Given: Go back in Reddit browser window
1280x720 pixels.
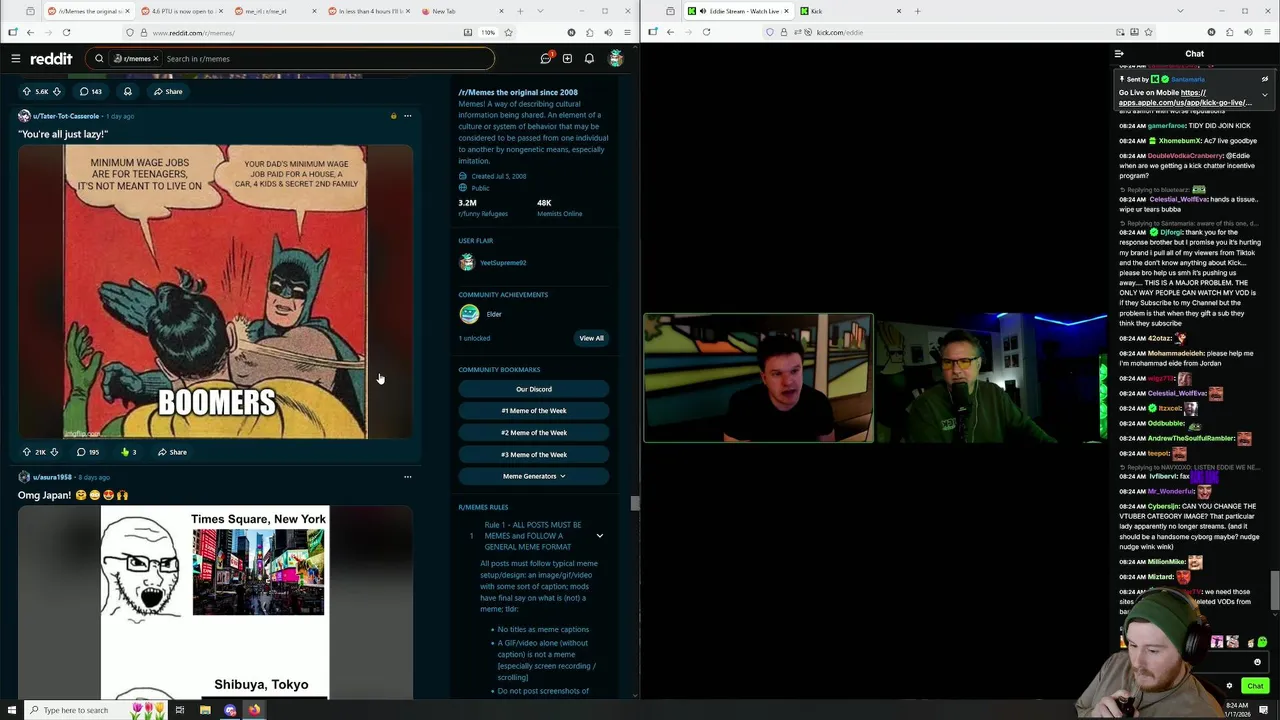Looking at the screenshot, I should [x=30, y=32].
